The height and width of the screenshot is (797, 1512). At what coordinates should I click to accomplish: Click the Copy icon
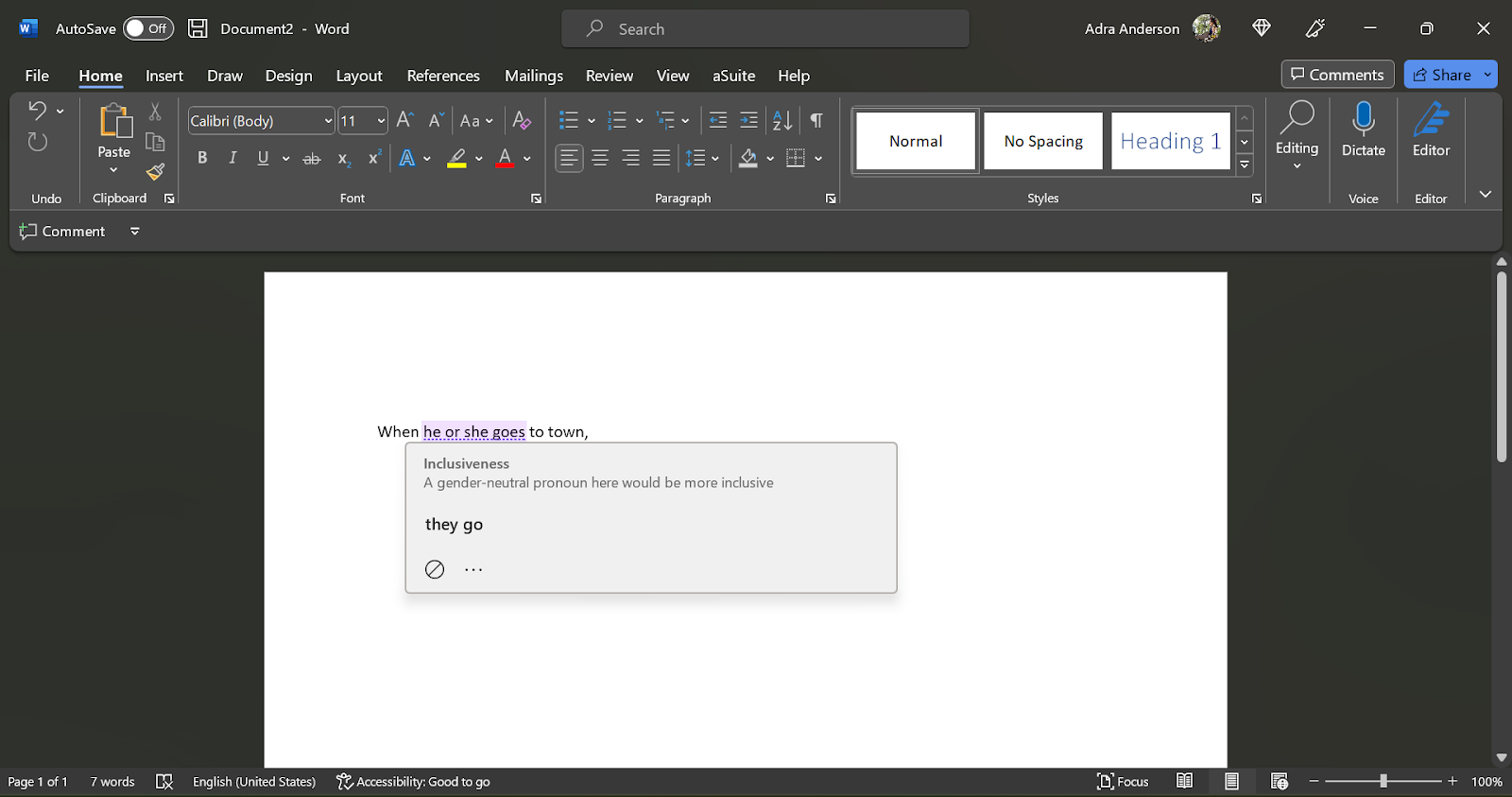coord(155,142)
